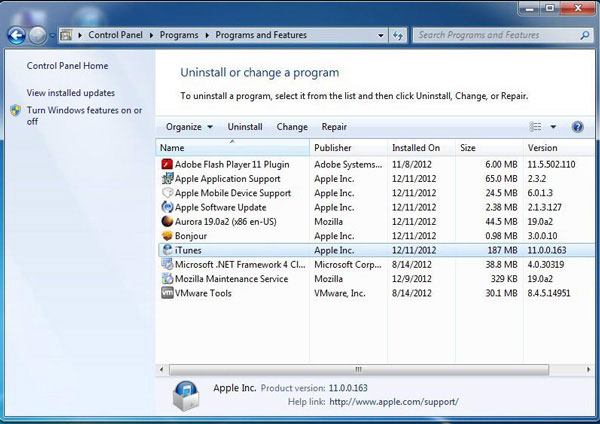Click the VMware Tools icon
600x424 pixels.
tap(167, 293)
